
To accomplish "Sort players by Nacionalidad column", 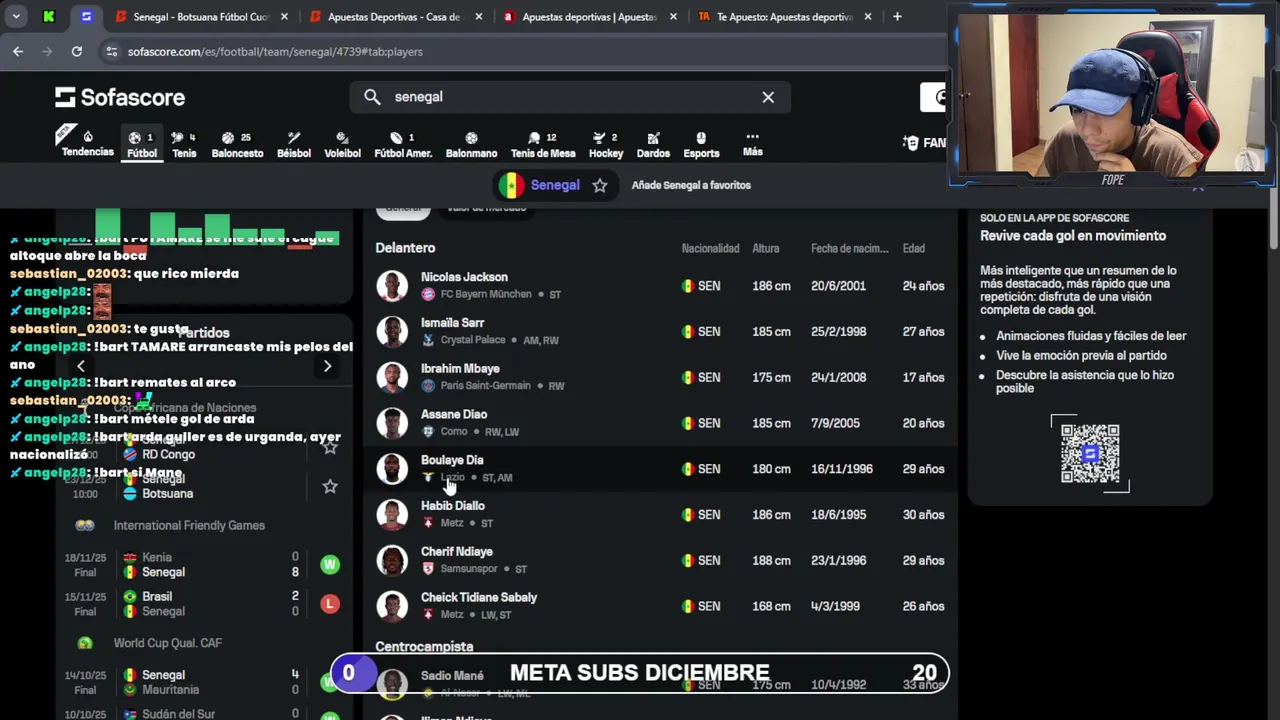I will 710,248.
